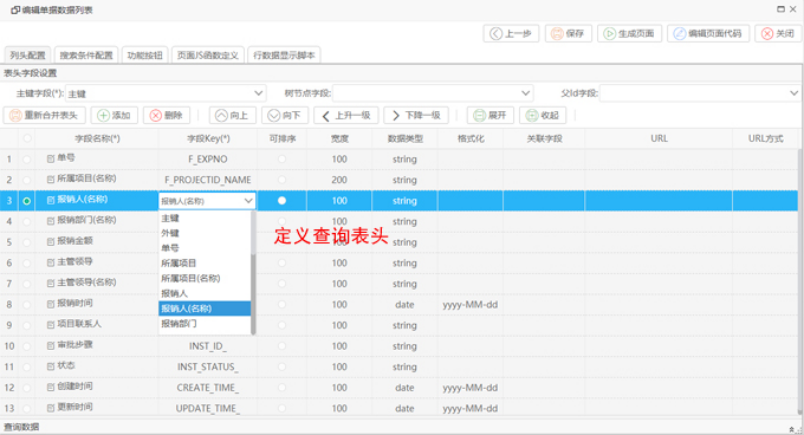Move the row down with 向下

coord(285,115)
